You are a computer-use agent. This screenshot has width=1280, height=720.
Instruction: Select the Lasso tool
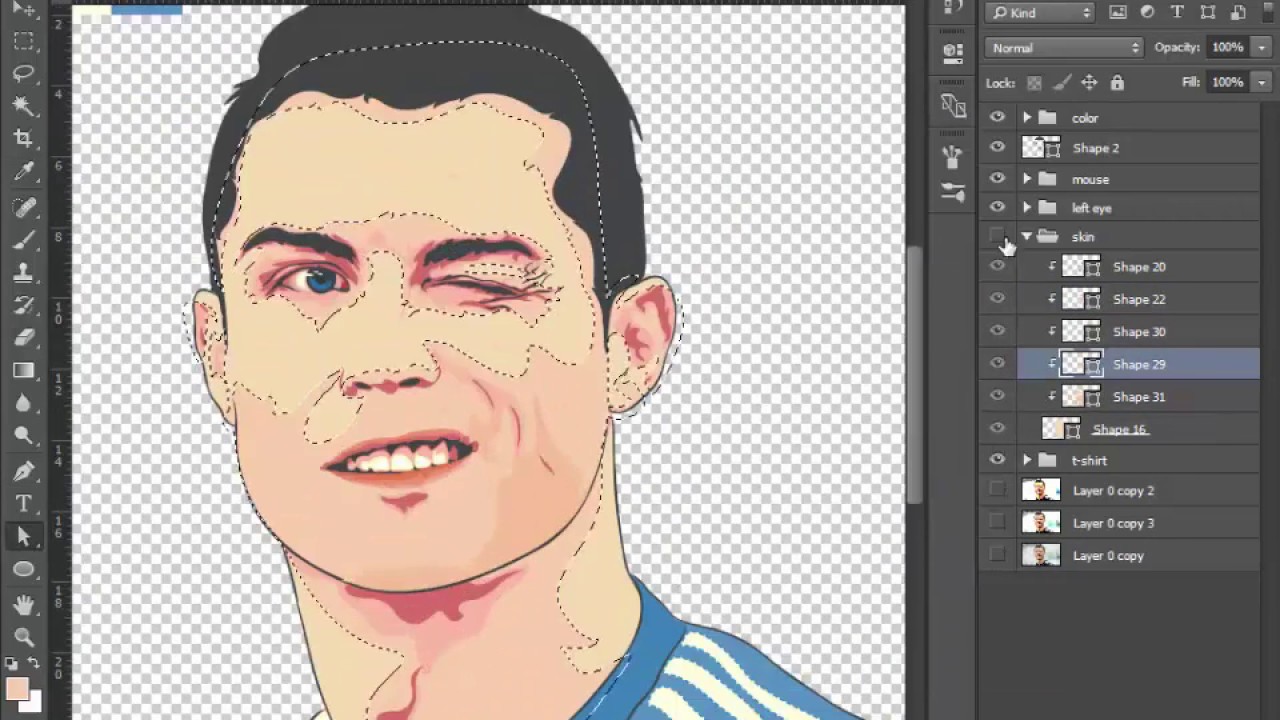pyautogui.click(x=24, y=72)
